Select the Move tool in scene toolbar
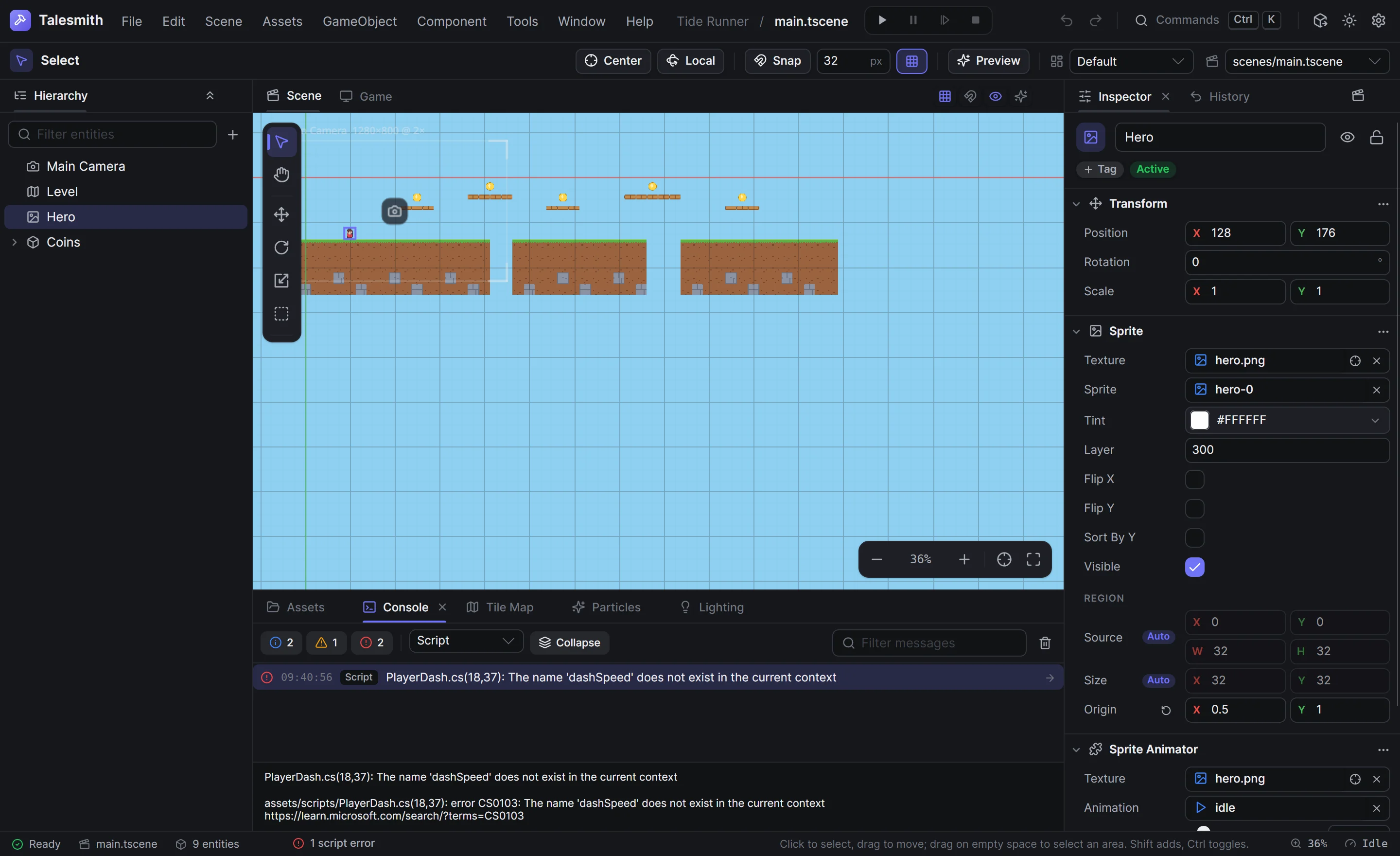The width and height of the screenshot is (1400, 856). (x=281, y=214)
